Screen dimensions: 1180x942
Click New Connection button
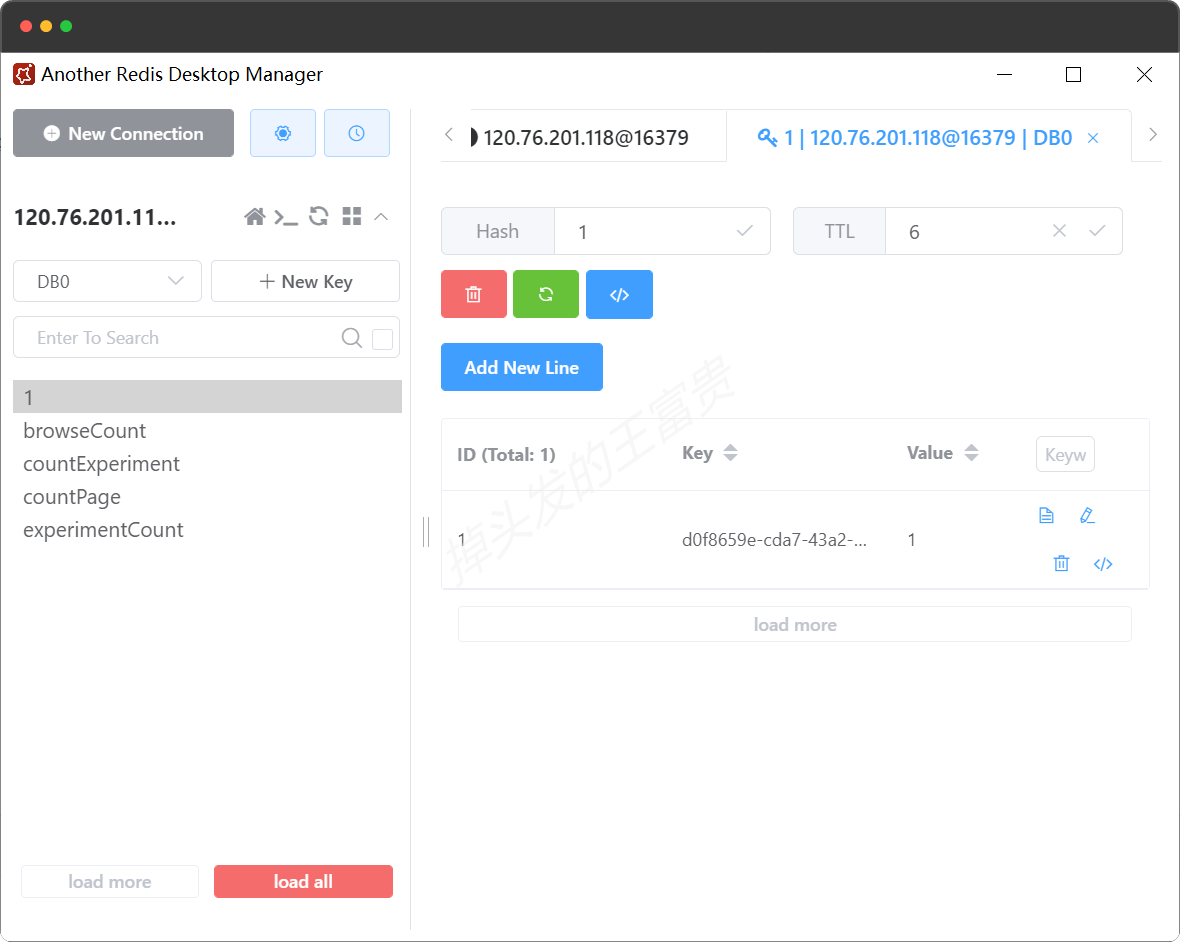123,133
